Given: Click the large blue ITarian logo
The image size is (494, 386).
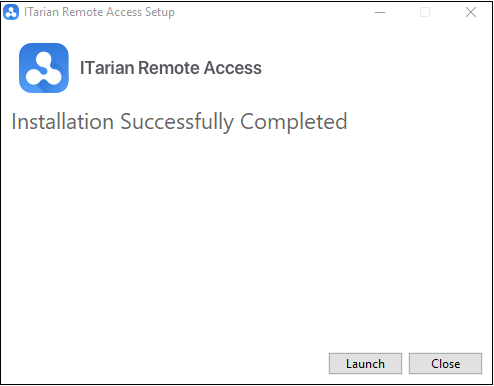Looking at the screenshot, I should (x=44, y=68).
